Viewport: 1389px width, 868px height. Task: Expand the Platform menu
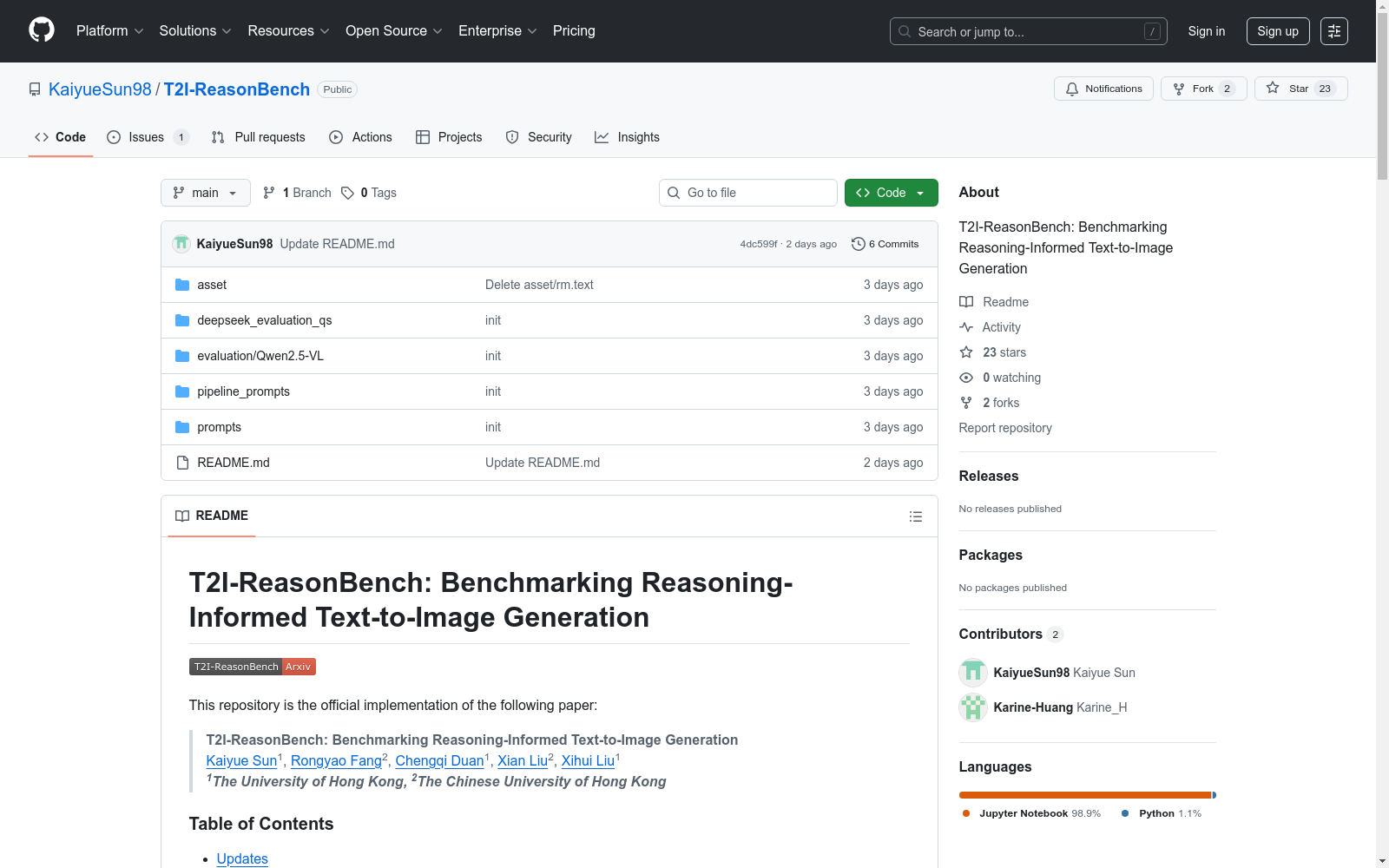coord(110,31)
